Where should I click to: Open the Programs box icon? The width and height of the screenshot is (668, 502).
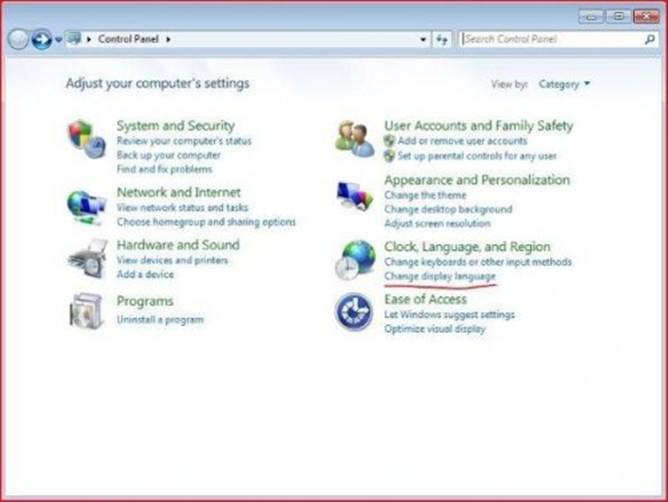[86, 311]
